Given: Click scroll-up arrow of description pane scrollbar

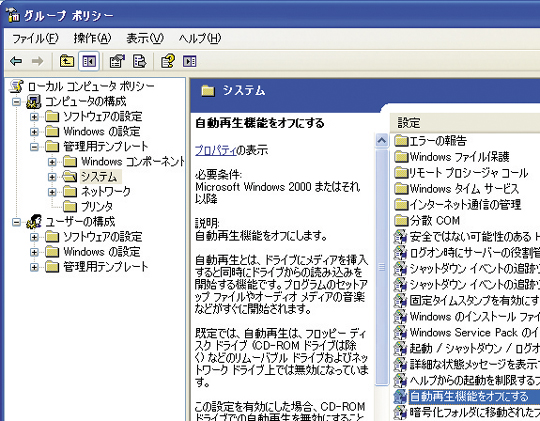Looking at the screenshot, I should tap(381, 140).
